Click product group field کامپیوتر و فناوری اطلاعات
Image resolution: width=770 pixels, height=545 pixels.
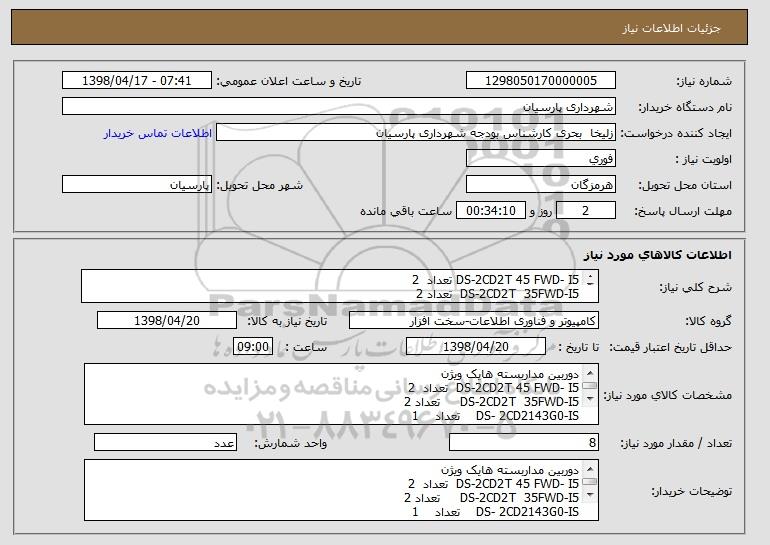tap(474, 321)
